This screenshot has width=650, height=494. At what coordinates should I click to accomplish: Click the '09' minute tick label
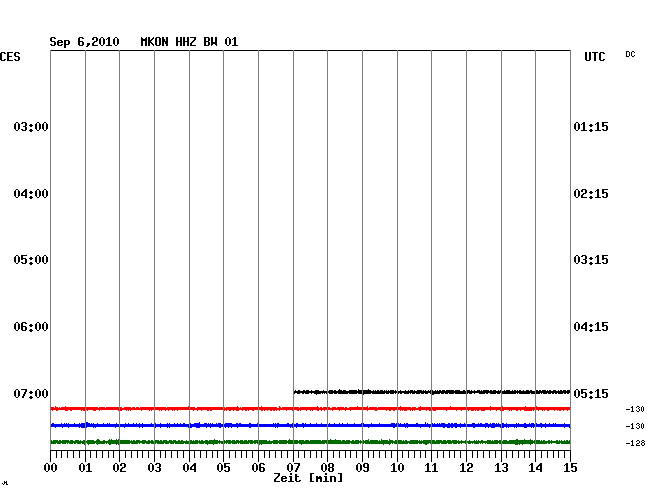362,468
